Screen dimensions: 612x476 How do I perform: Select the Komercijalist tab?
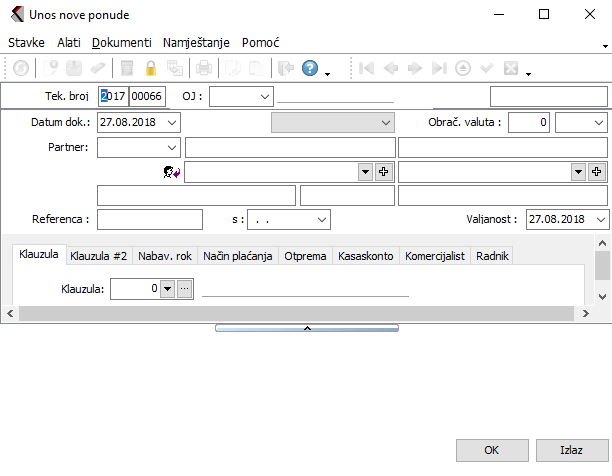[435, 256]
